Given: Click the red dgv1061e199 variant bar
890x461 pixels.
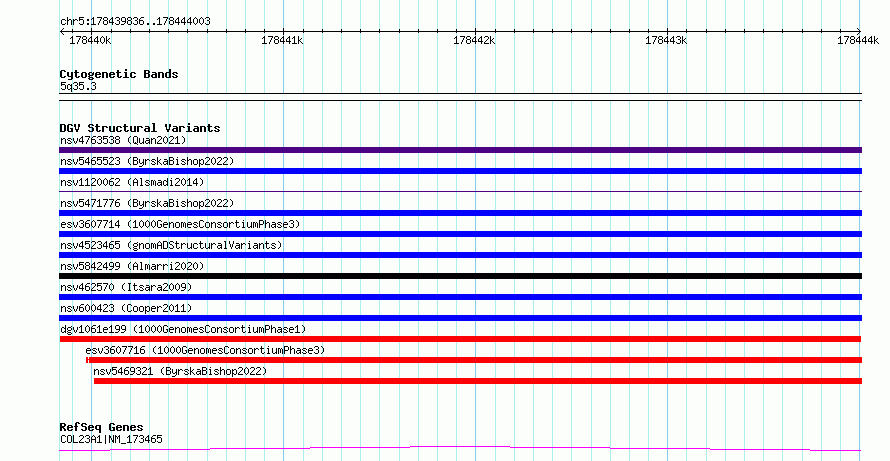Looking at the screenshot, I should [460, 339].
